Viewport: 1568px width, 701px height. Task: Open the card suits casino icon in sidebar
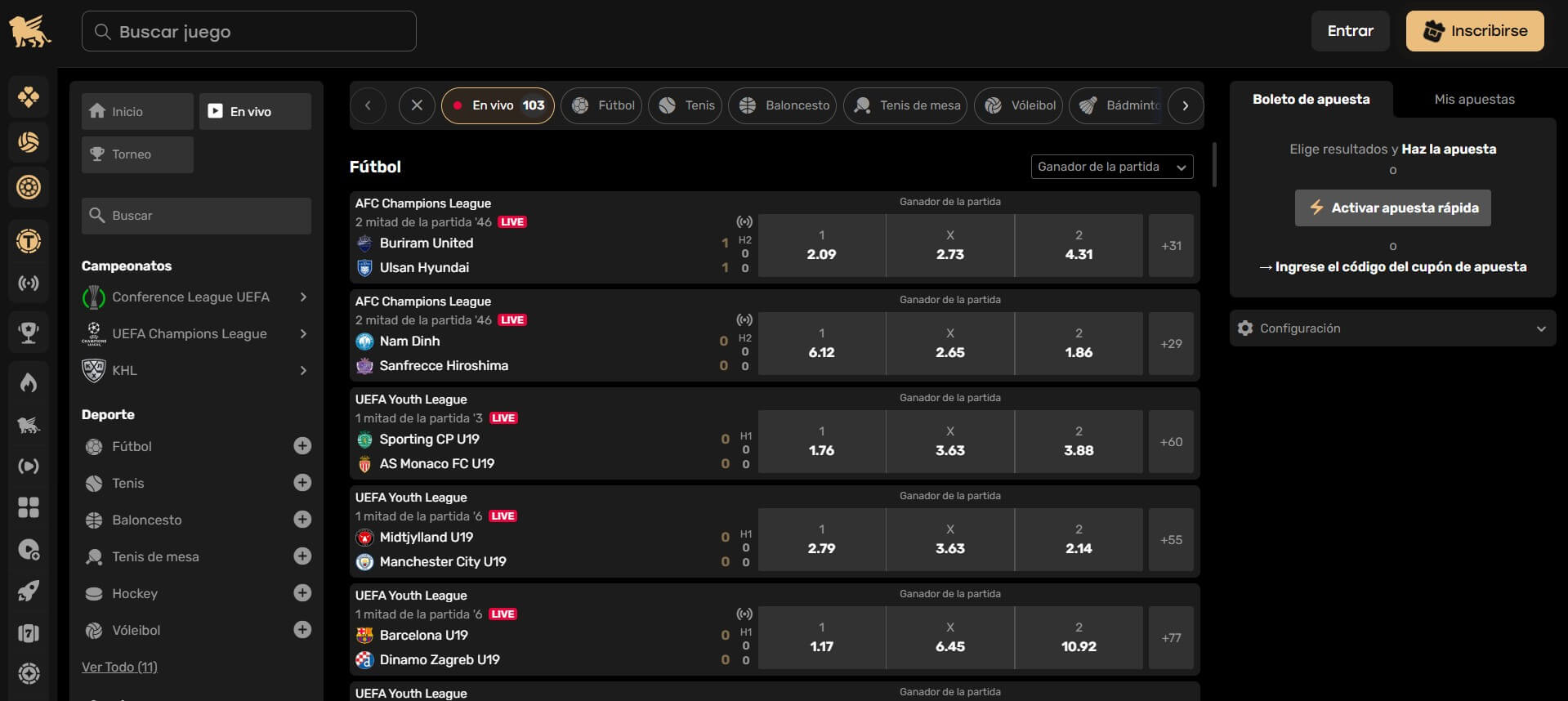point(29,97)
